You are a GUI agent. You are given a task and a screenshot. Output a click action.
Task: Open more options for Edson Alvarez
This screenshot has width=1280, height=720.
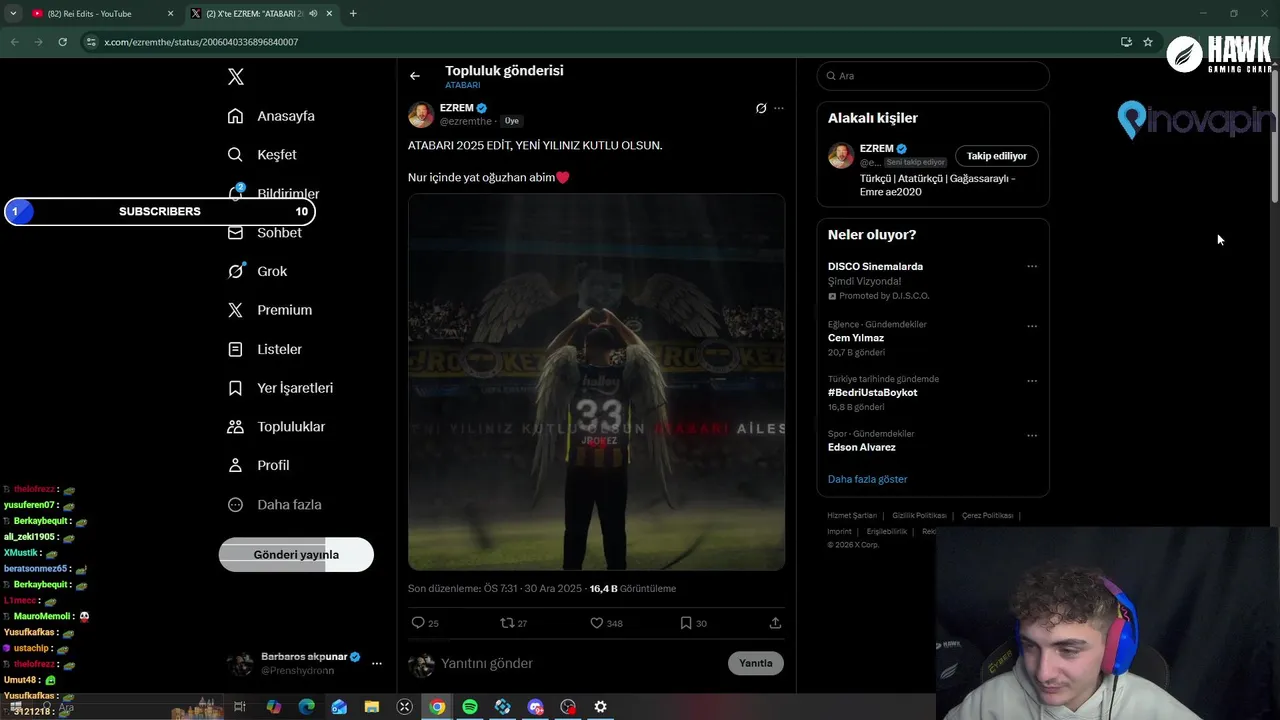pyautogui.click(x=1032, y=436)
